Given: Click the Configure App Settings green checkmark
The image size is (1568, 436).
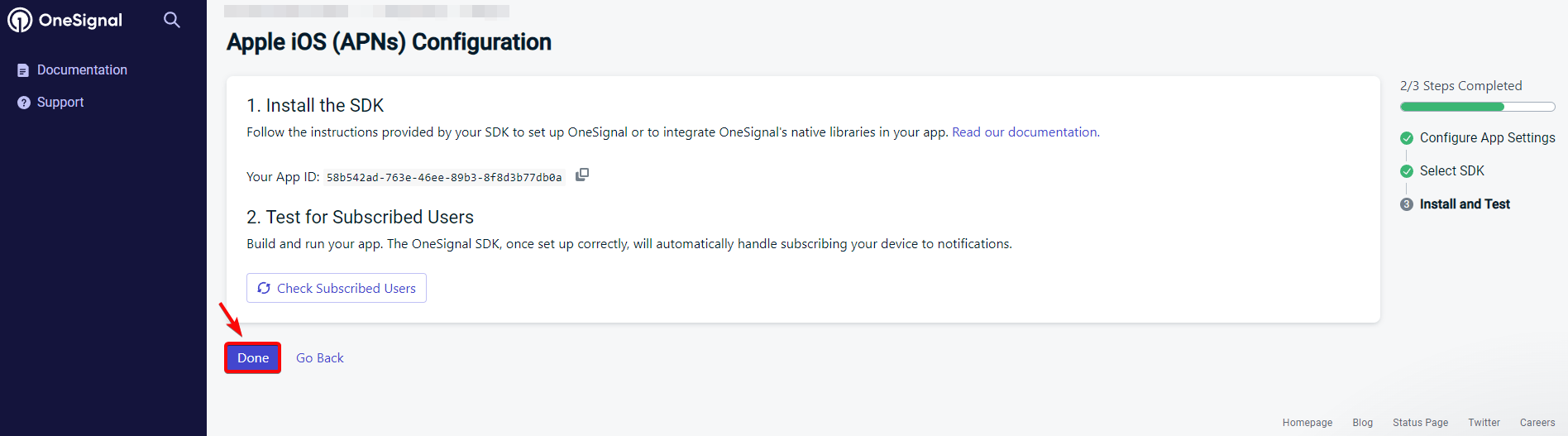Looking at the screenshot, I should pos(1407,138).
